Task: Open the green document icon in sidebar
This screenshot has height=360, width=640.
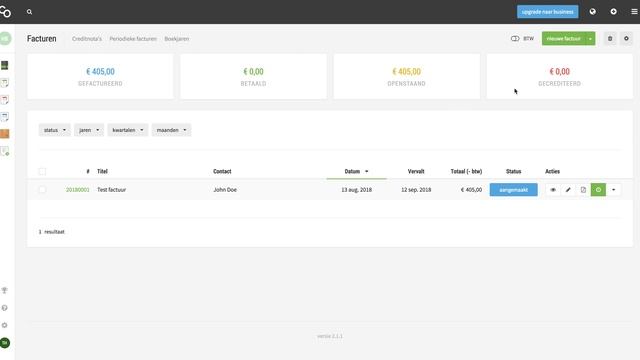Action: 4,83
